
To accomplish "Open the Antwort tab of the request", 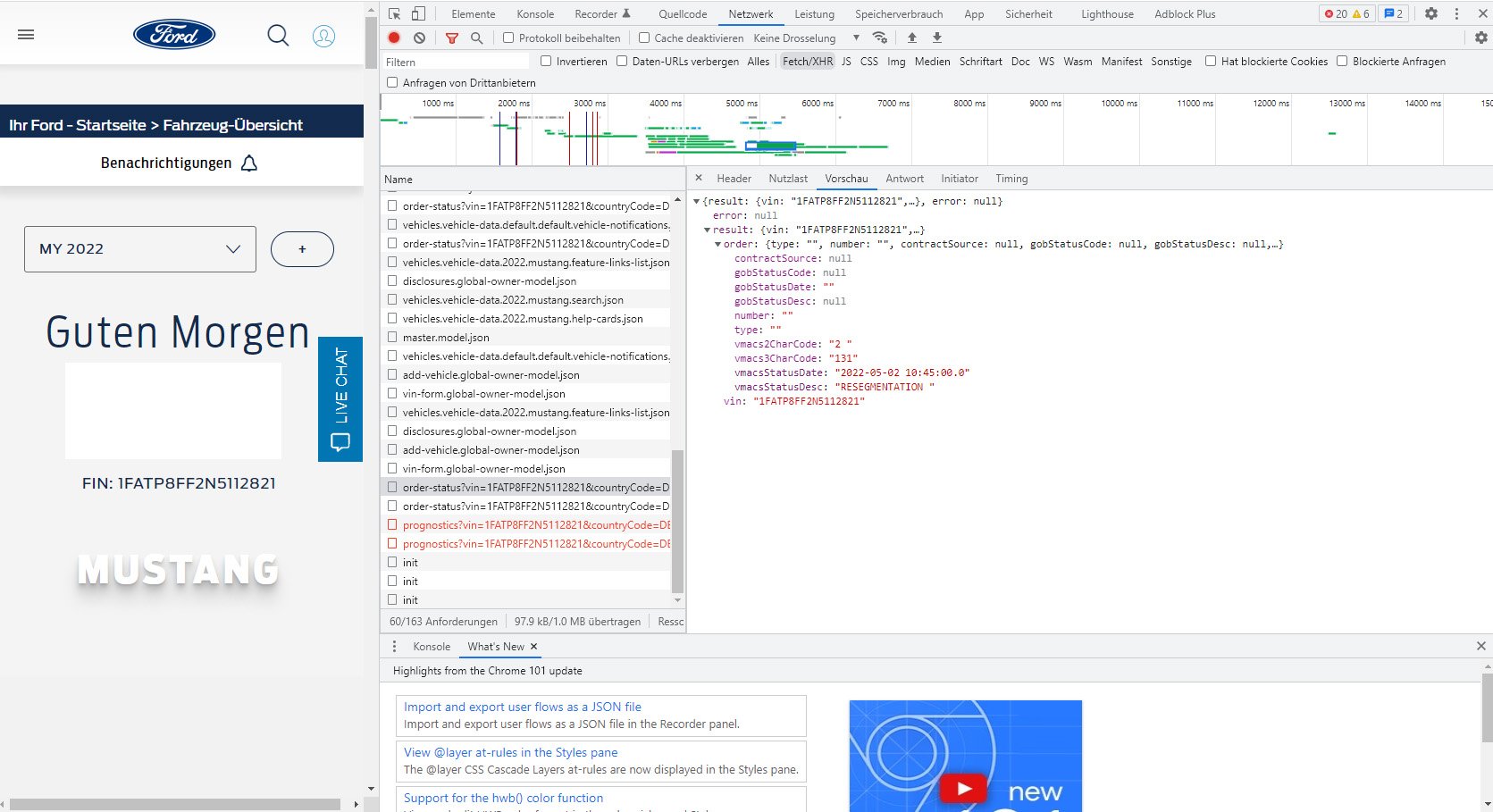I will (x=904, y=179).
